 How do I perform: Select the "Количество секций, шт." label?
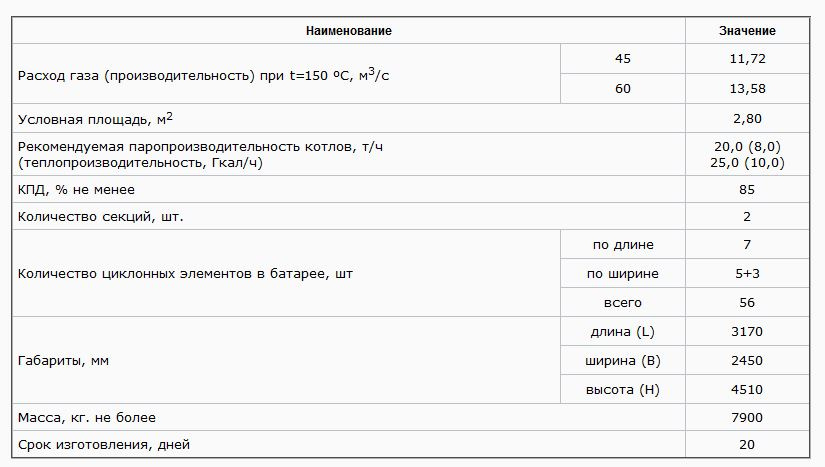pos(101,216)
